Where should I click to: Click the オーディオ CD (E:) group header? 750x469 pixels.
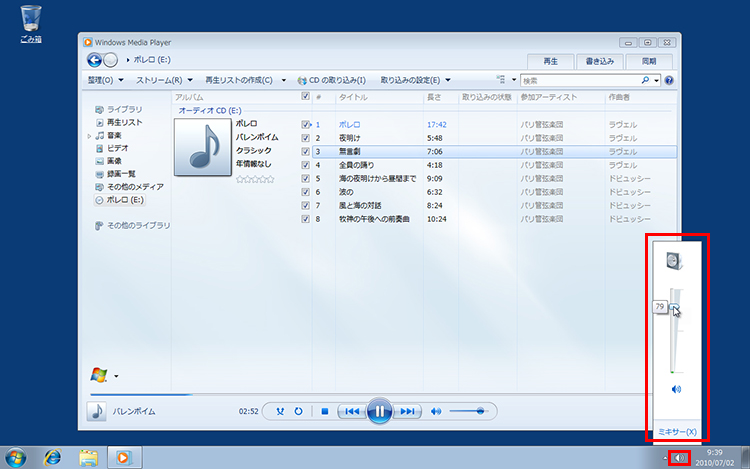click(210, 110)
